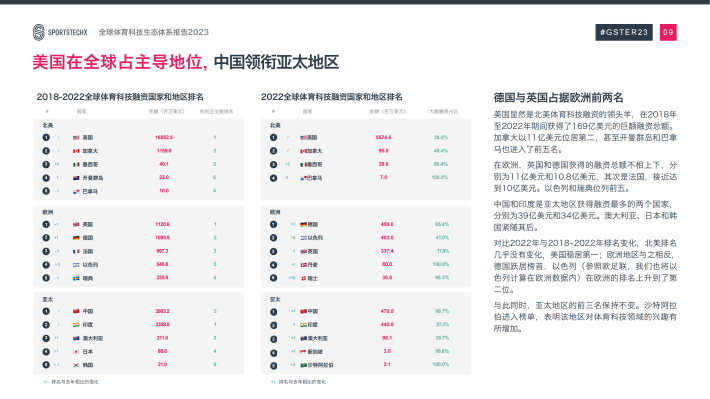
Task: Click the heading 德国与英国占据欧洲前两名
Action: coord(558,97)
